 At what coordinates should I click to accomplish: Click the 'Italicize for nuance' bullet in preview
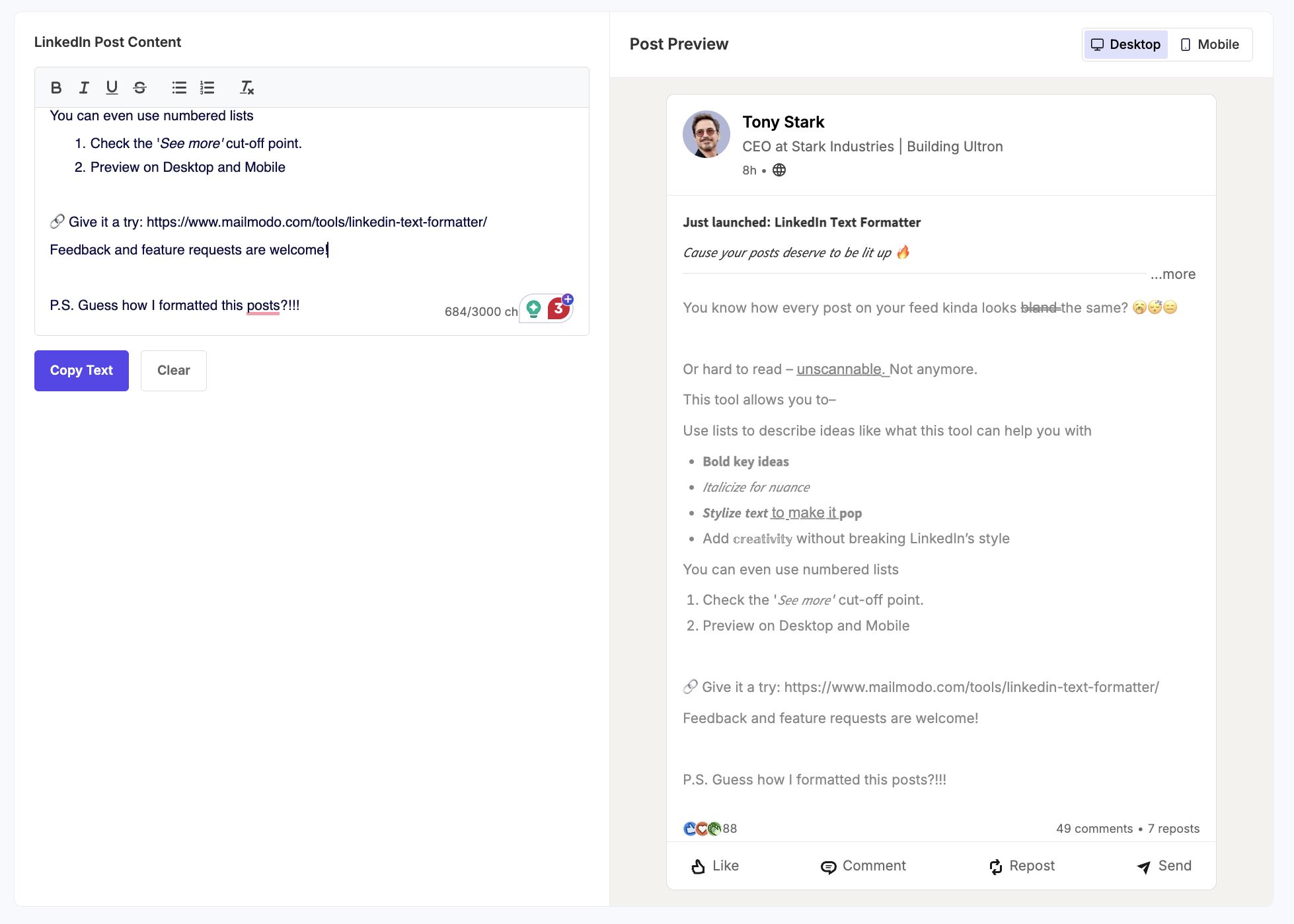tap(756, 488)
